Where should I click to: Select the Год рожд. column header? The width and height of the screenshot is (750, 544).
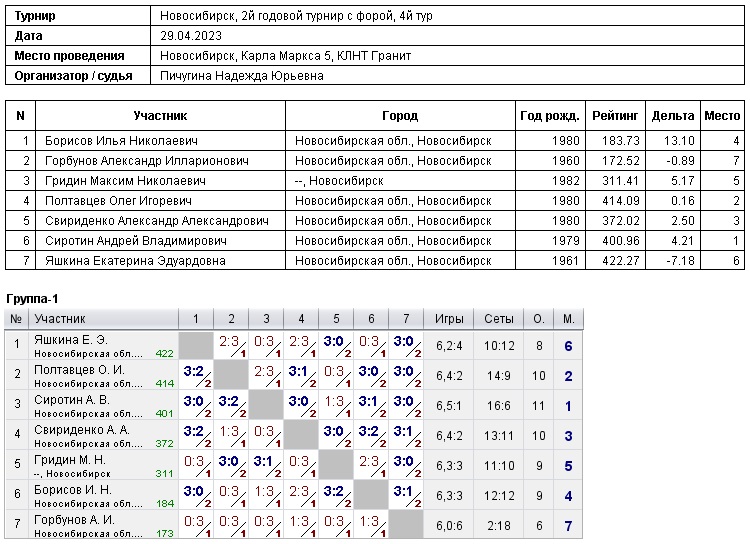click(549, 116)
